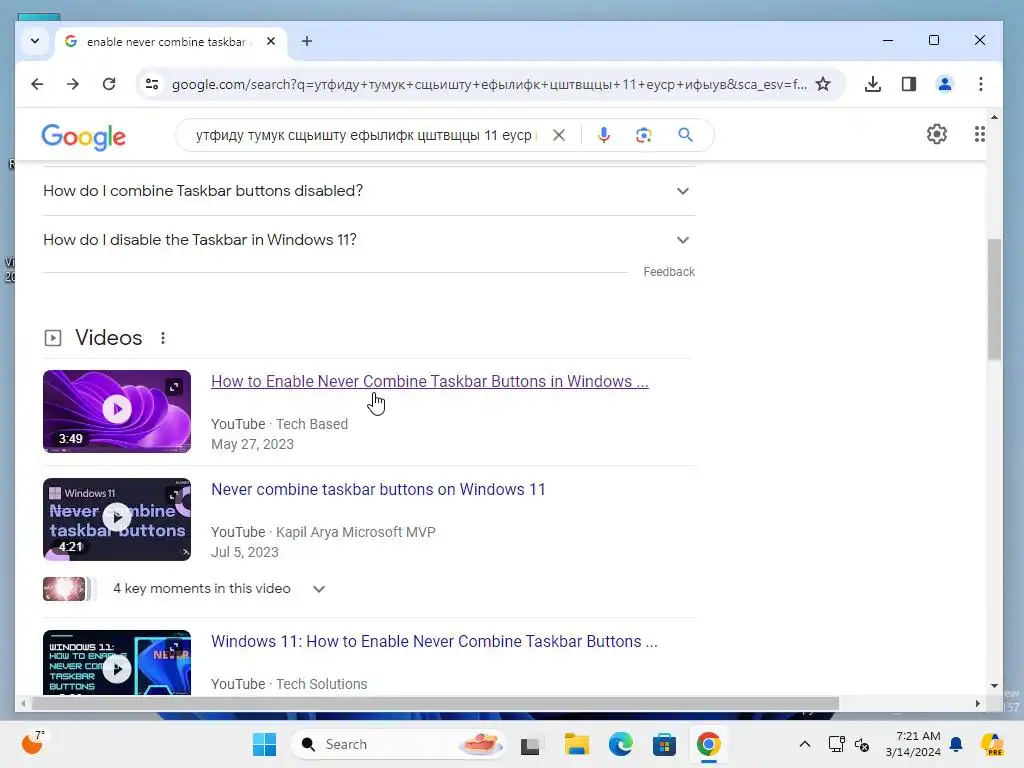Open Chrome downloads
This screenshot has width=1024, height=768.
[872, 84]
